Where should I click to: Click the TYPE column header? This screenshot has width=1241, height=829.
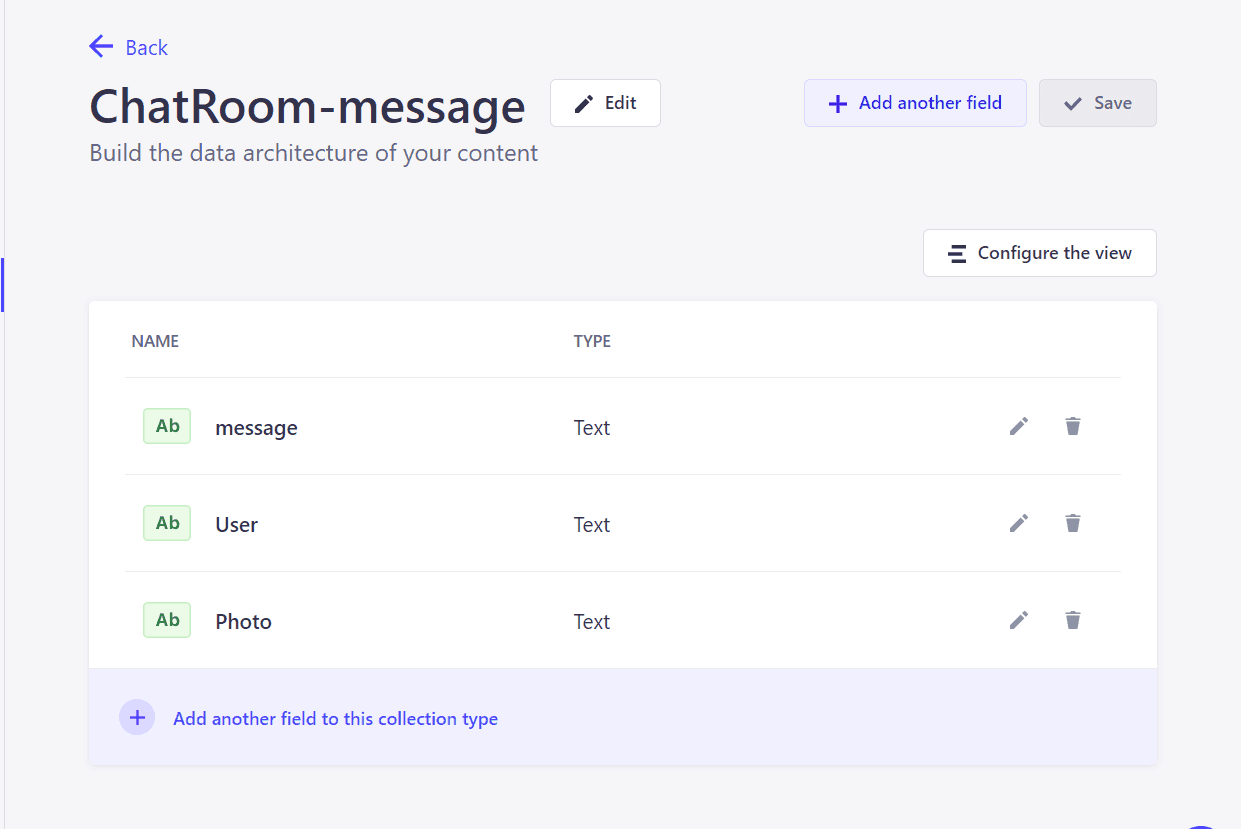tap(592, 341)
